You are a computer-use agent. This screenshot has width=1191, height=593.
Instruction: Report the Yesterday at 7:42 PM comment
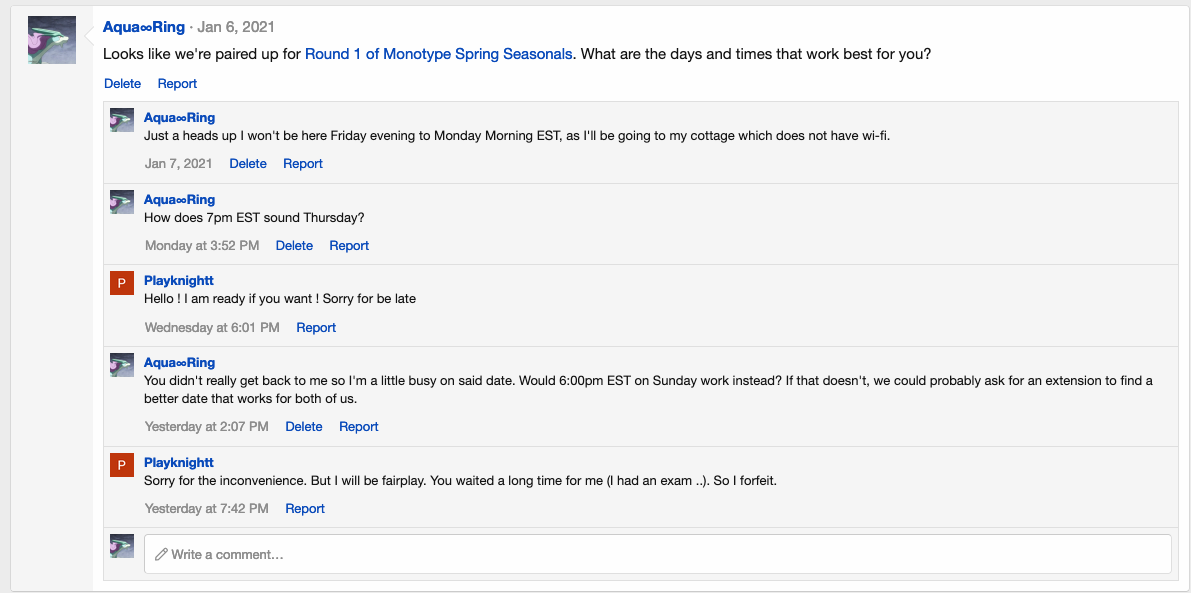point(305,509)
